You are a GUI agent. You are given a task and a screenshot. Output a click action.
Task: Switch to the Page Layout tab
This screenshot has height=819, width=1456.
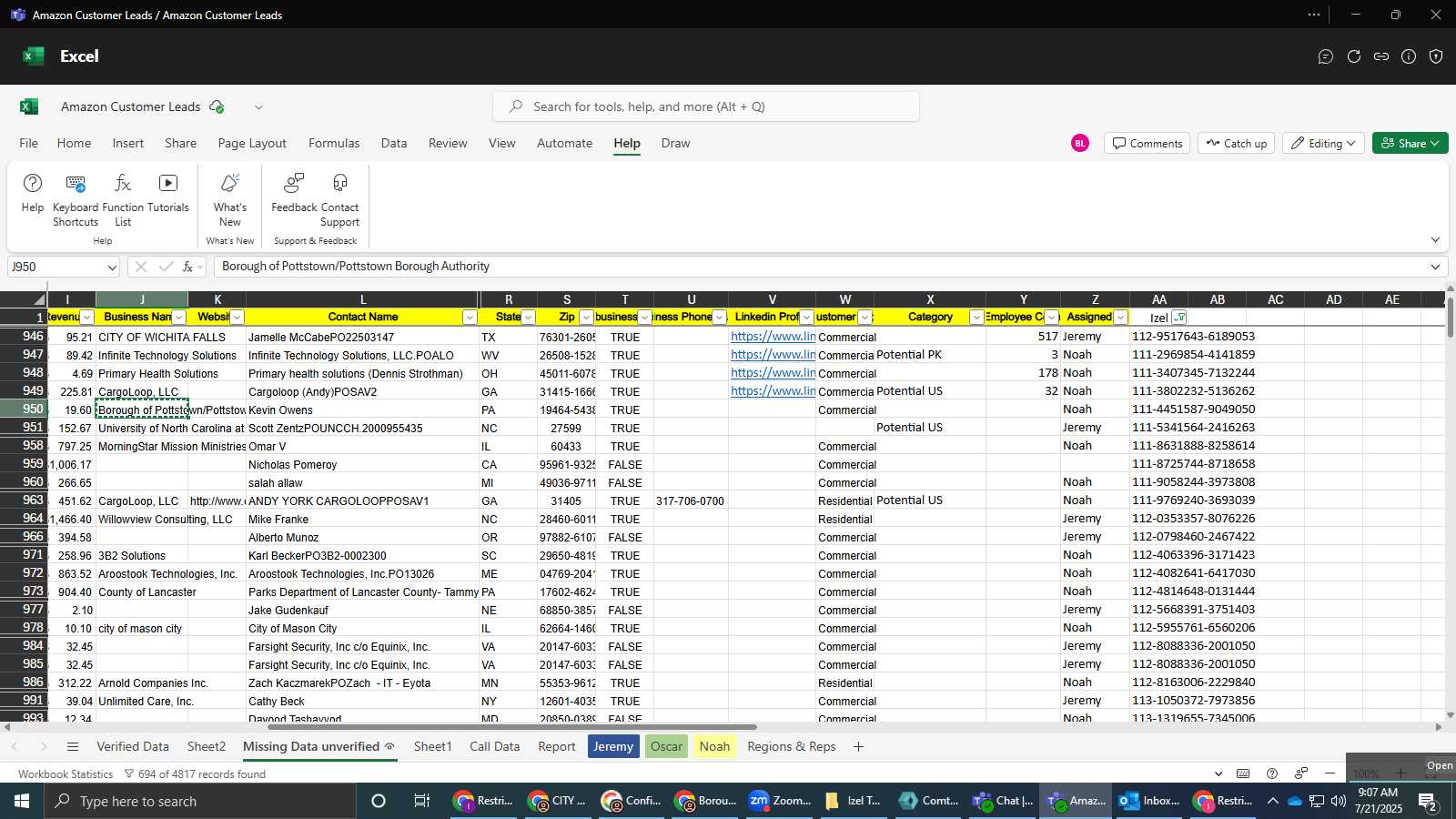point(252,143)
